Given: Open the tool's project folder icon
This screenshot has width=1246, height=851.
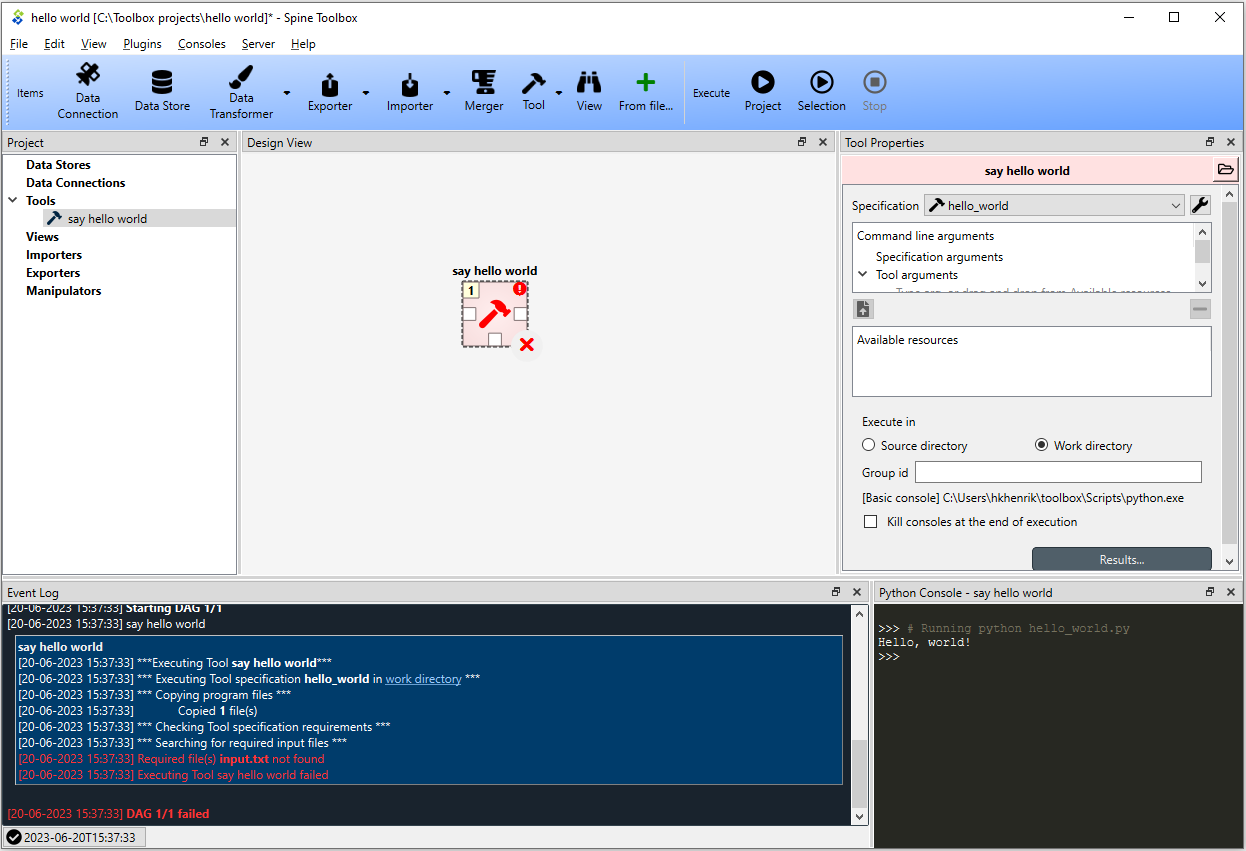Looking at the screenshot, I should pos(1225,170).
